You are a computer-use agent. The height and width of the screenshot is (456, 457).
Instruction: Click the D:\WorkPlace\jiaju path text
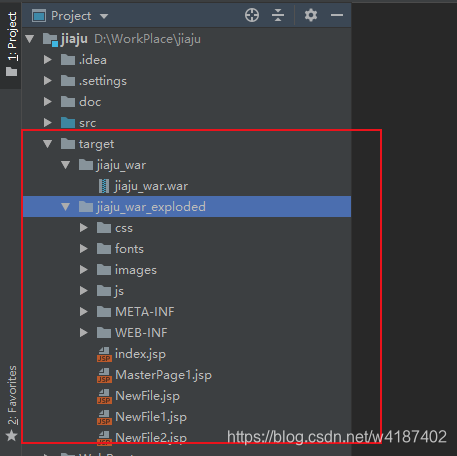(148, 39)
